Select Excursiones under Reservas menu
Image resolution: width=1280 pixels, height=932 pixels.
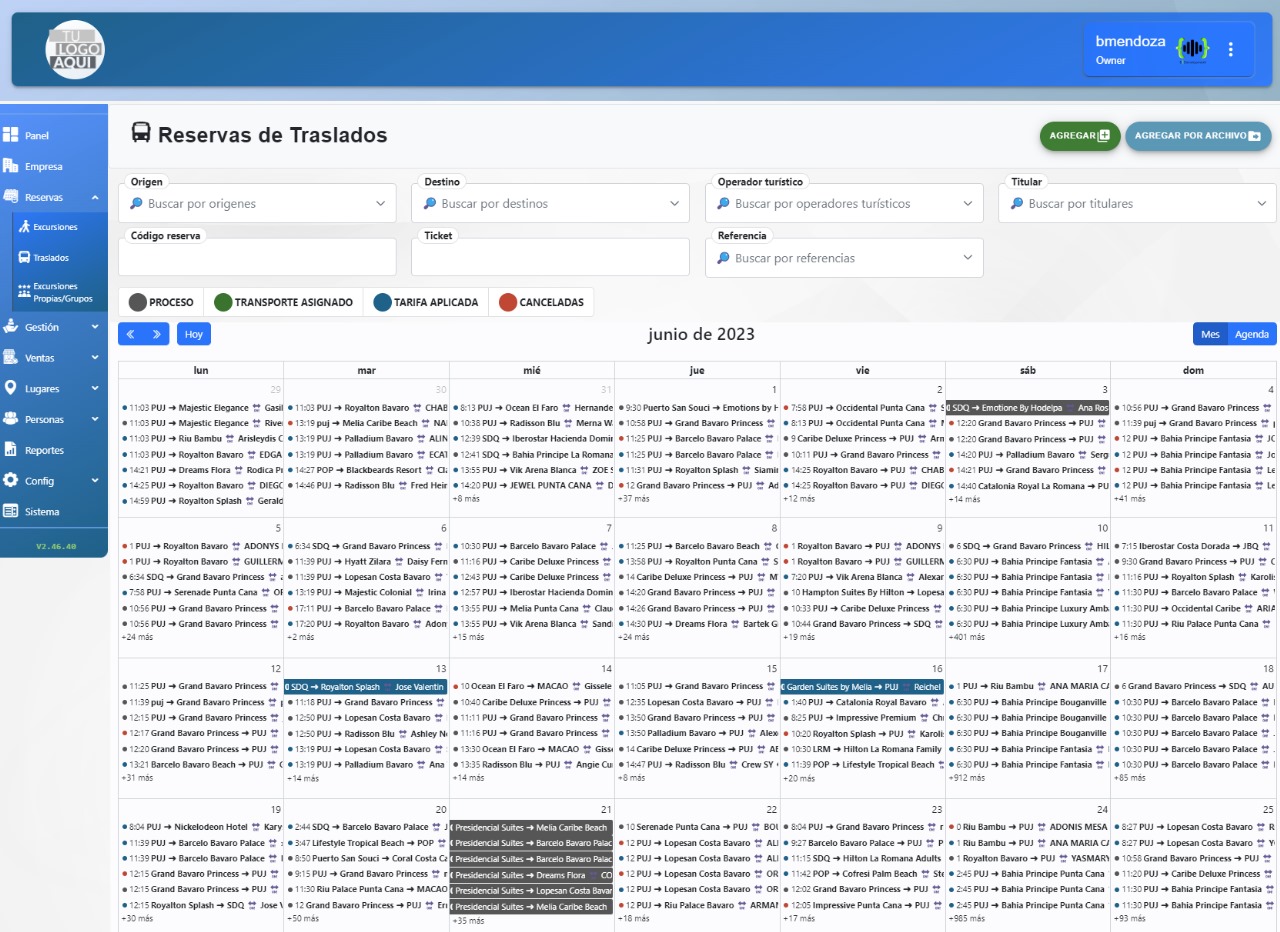[x=55, y=227]
